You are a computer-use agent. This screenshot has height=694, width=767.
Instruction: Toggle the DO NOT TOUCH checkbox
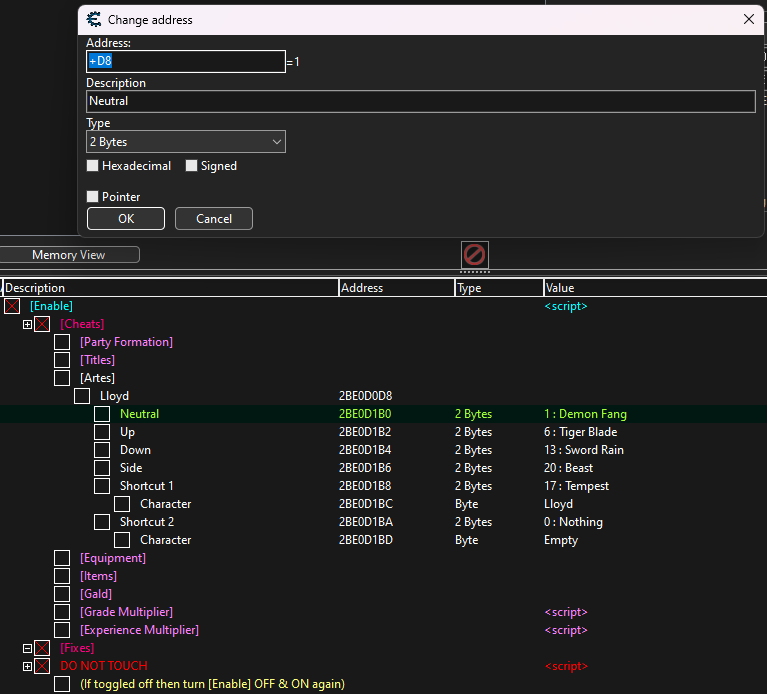[x=42, y=666]
